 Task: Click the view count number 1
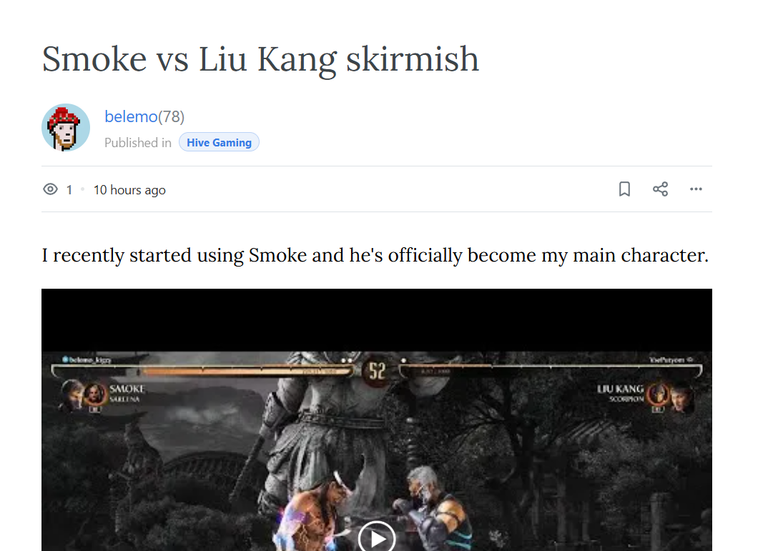69,190
